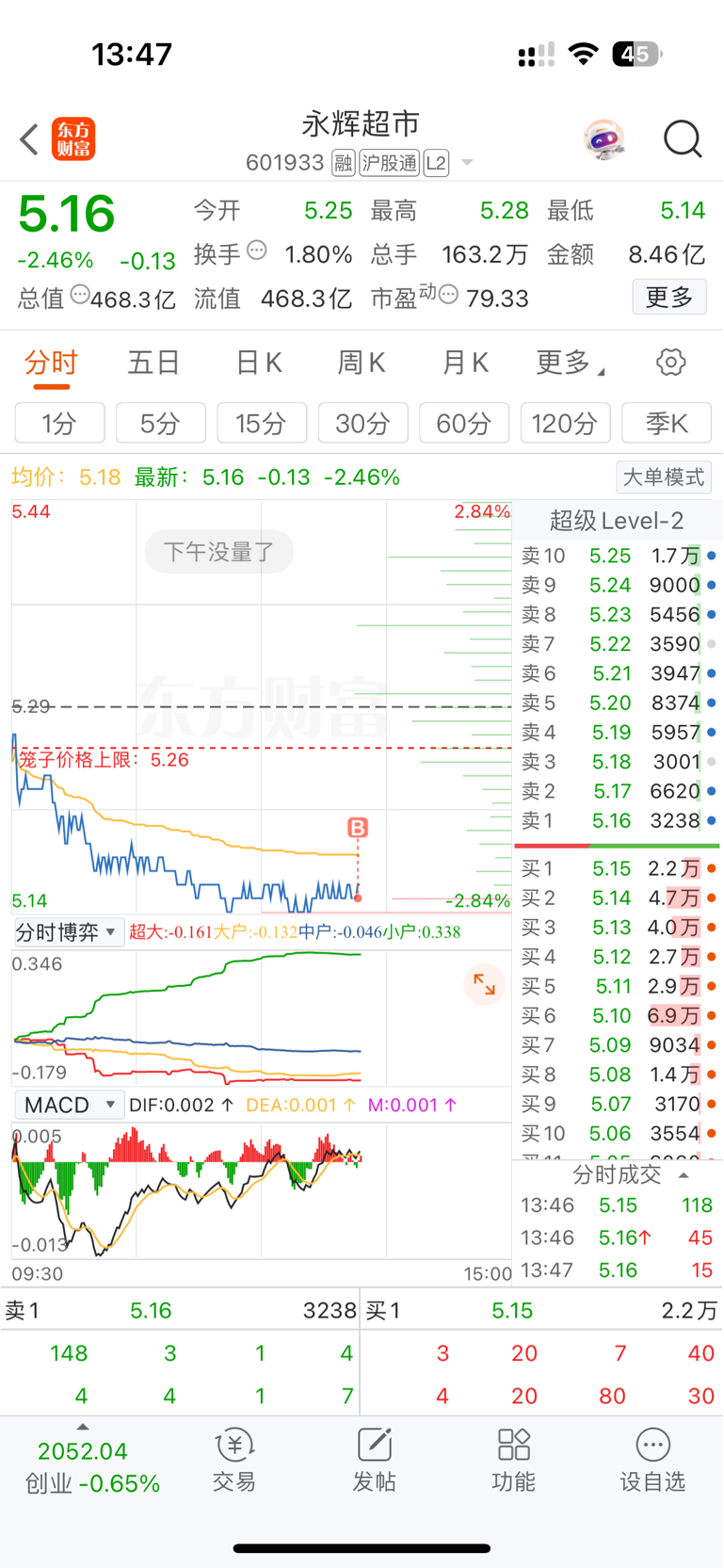Tap the 分时博弈 fund flow chart
Screen dimensions: 724x1568
point(261,1018)
